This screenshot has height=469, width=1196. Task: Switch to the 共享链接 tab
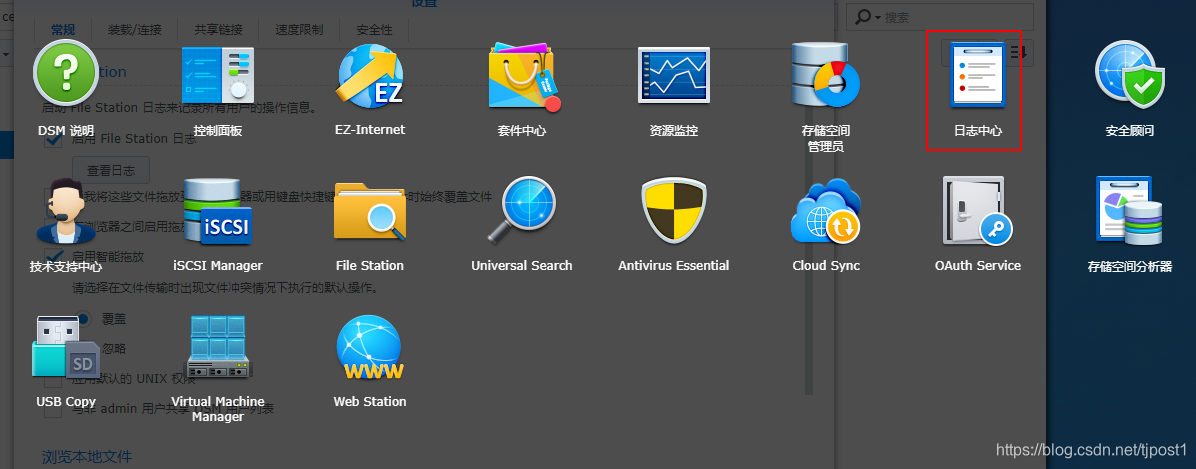coord(218,30)
